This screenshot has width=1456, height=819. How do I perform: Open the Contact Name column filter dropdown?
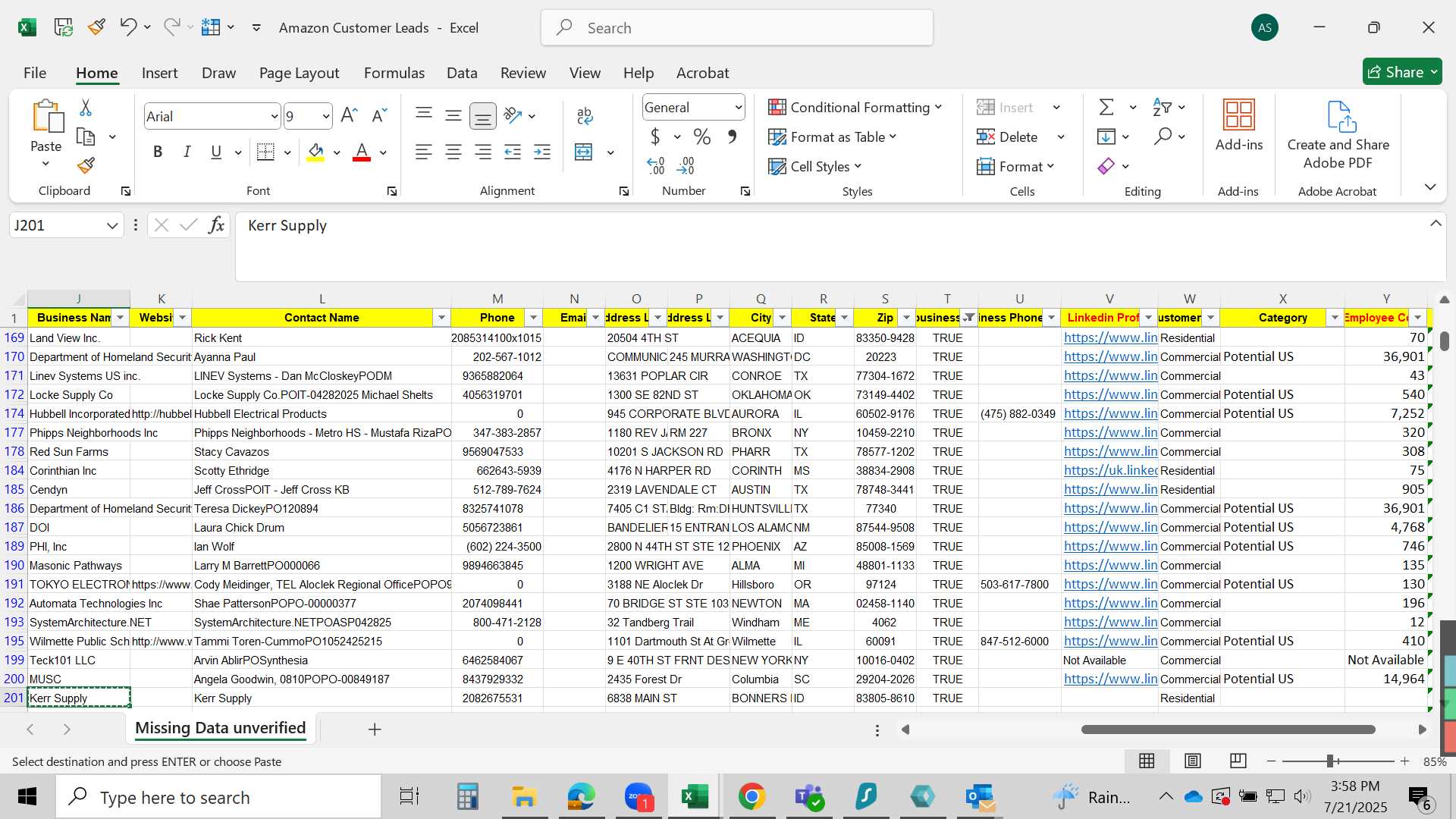coord(441,318)
